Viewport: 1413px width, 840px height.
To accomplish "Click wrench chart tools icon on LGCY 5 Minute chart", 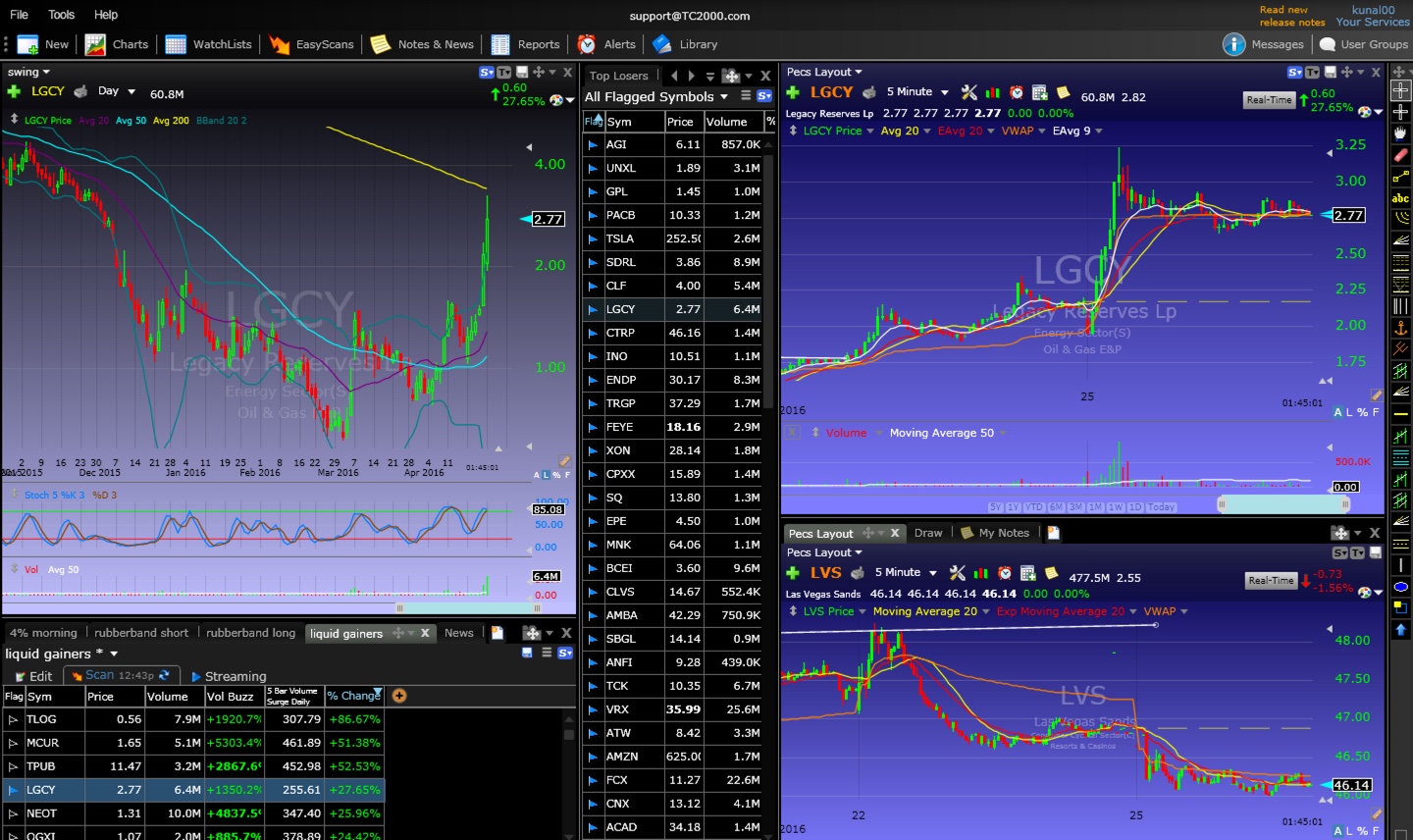I will pyautogui.click(x=969, y=92).
